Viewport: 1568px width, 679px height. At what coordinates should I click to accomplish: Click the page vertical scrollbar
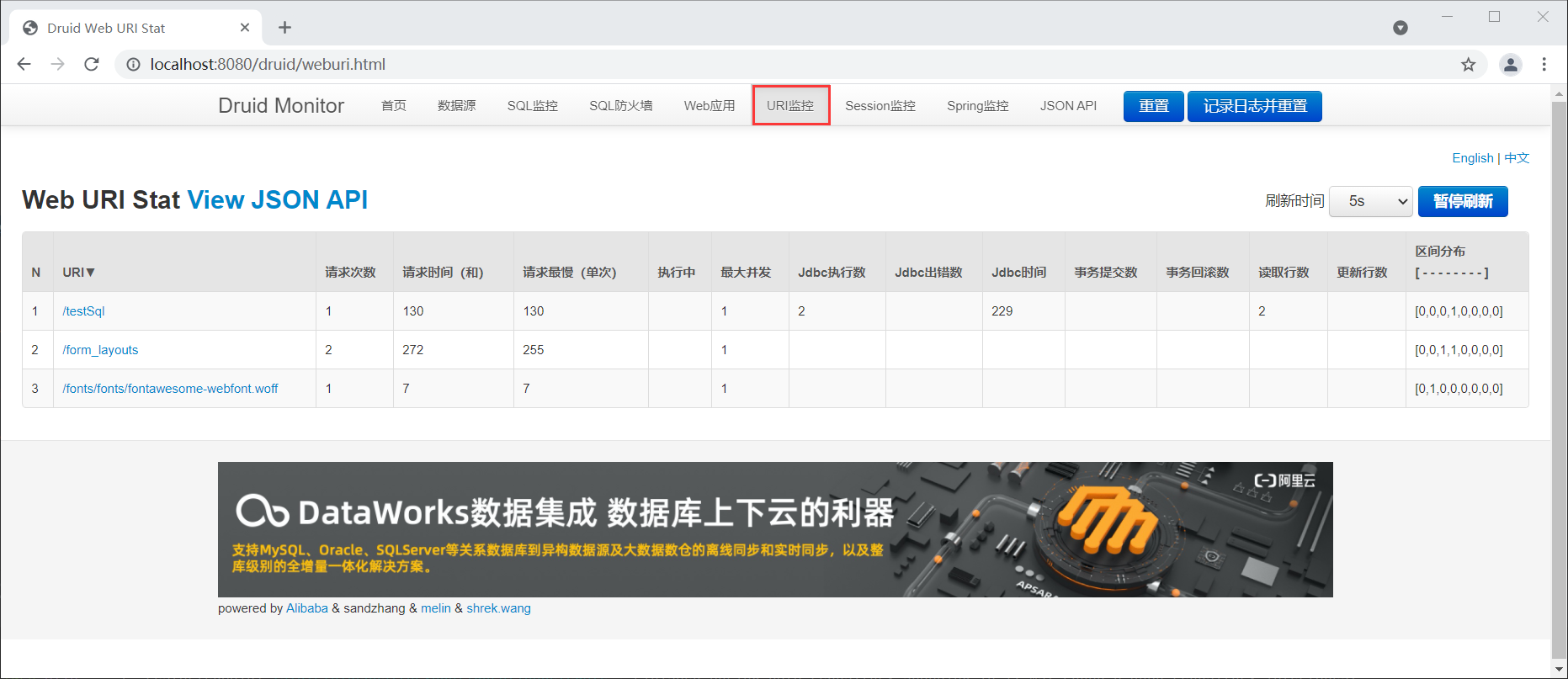click(x=1559, y=379)
